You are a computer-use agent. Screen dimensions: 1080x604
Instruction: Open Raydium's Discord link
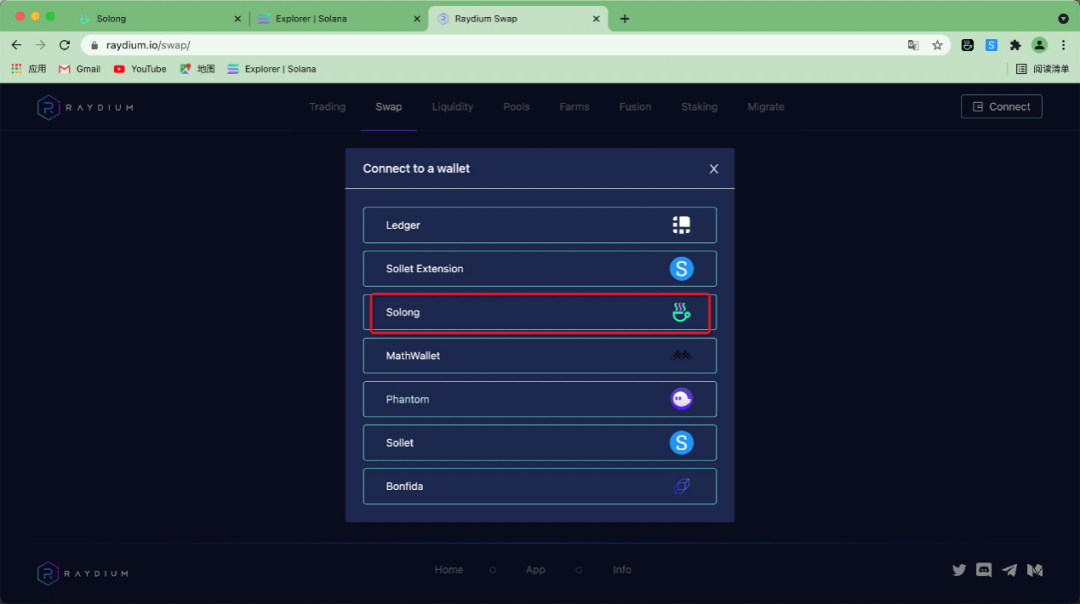click(x=984, y=570)
